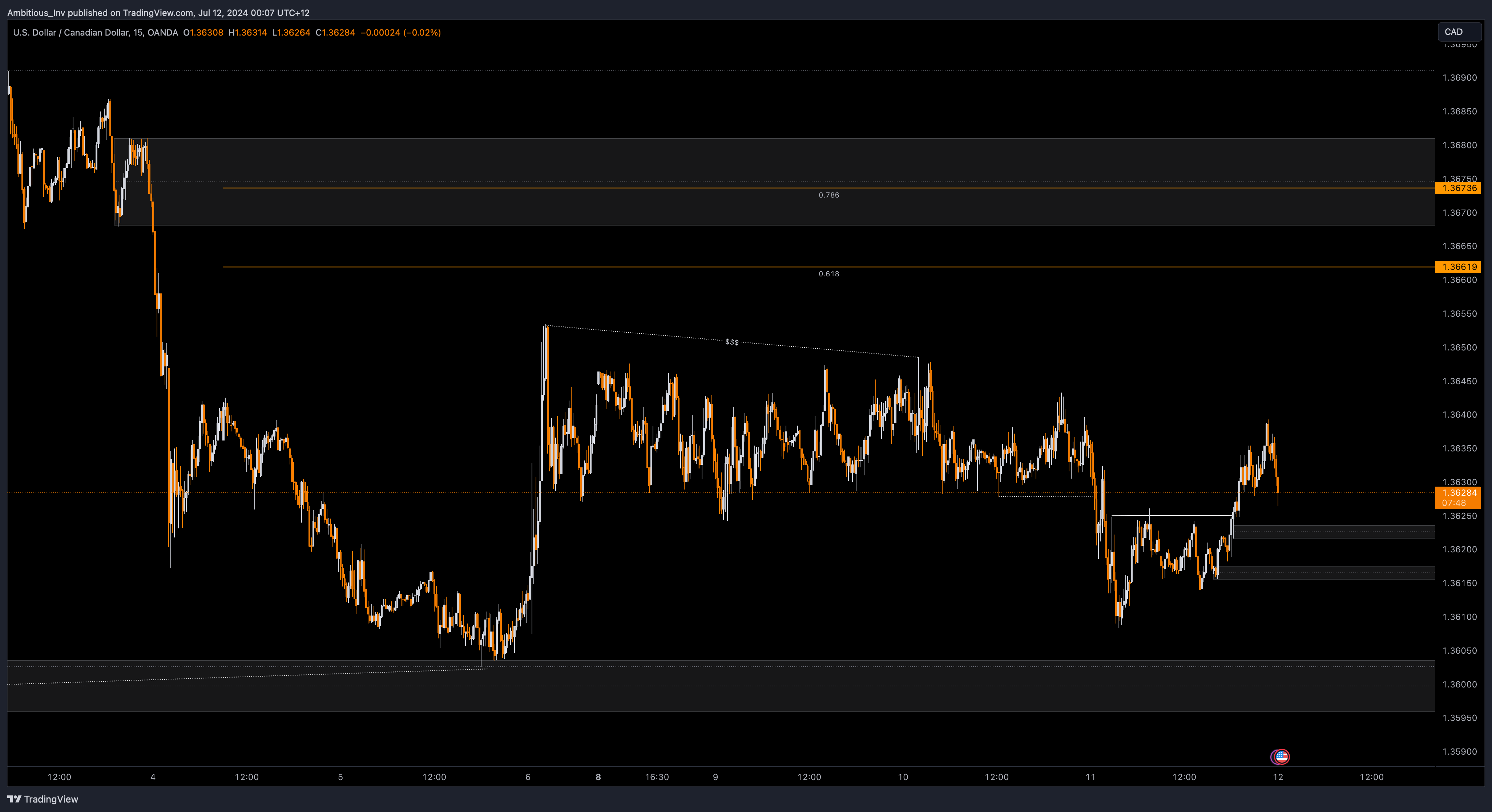Click the 1.36800 price axis label
Screen dimensions: 1492x812
click(x=1460, y=145)
